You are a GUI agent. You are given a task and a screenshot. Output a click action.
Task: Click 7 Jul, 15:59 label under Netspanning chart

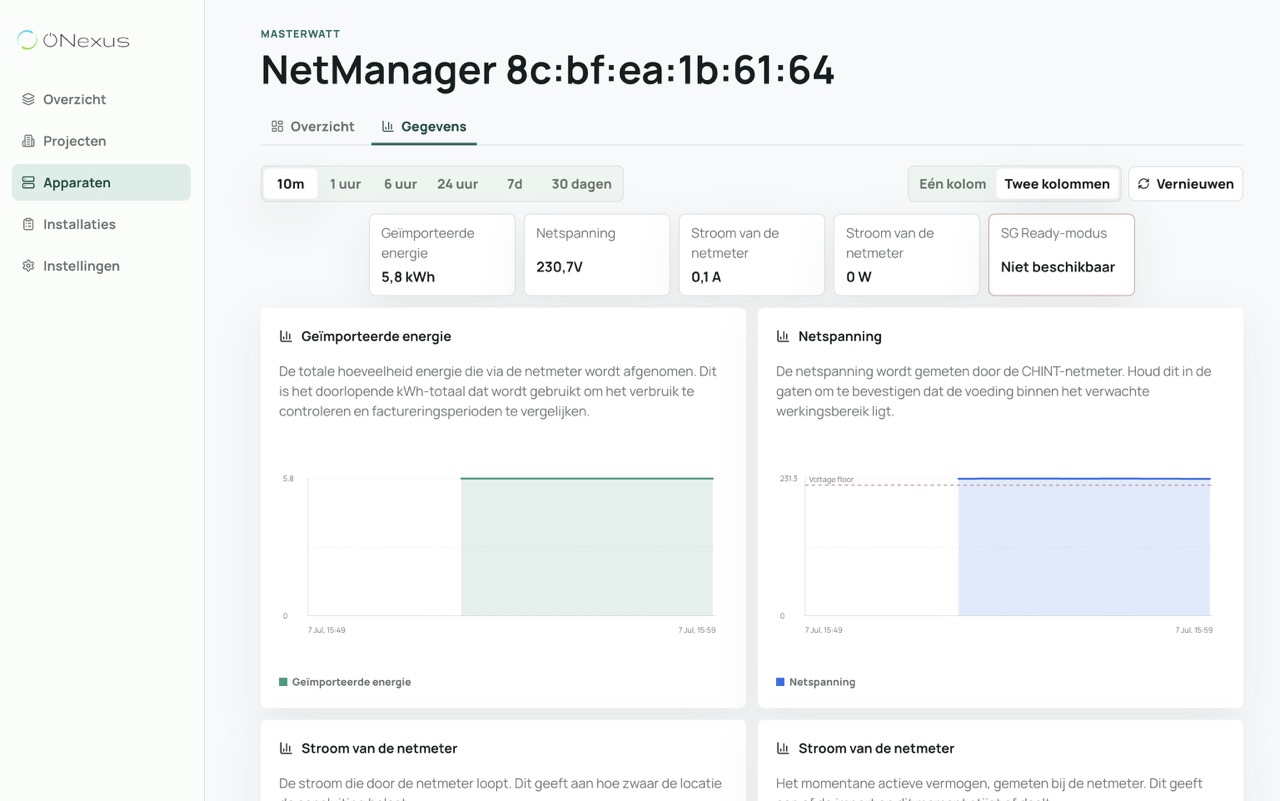[1194, 630]
